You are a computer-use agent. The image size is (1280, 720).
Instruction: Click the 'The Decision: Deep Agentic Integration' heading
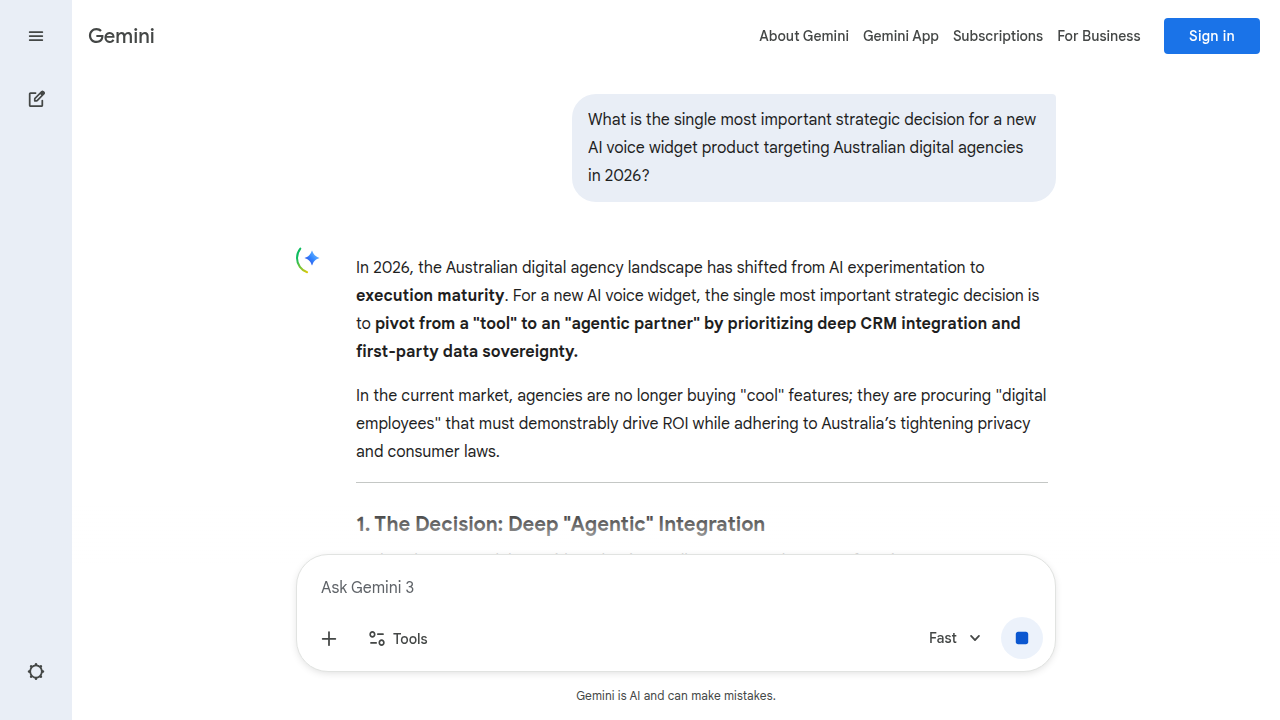point(560,524)
